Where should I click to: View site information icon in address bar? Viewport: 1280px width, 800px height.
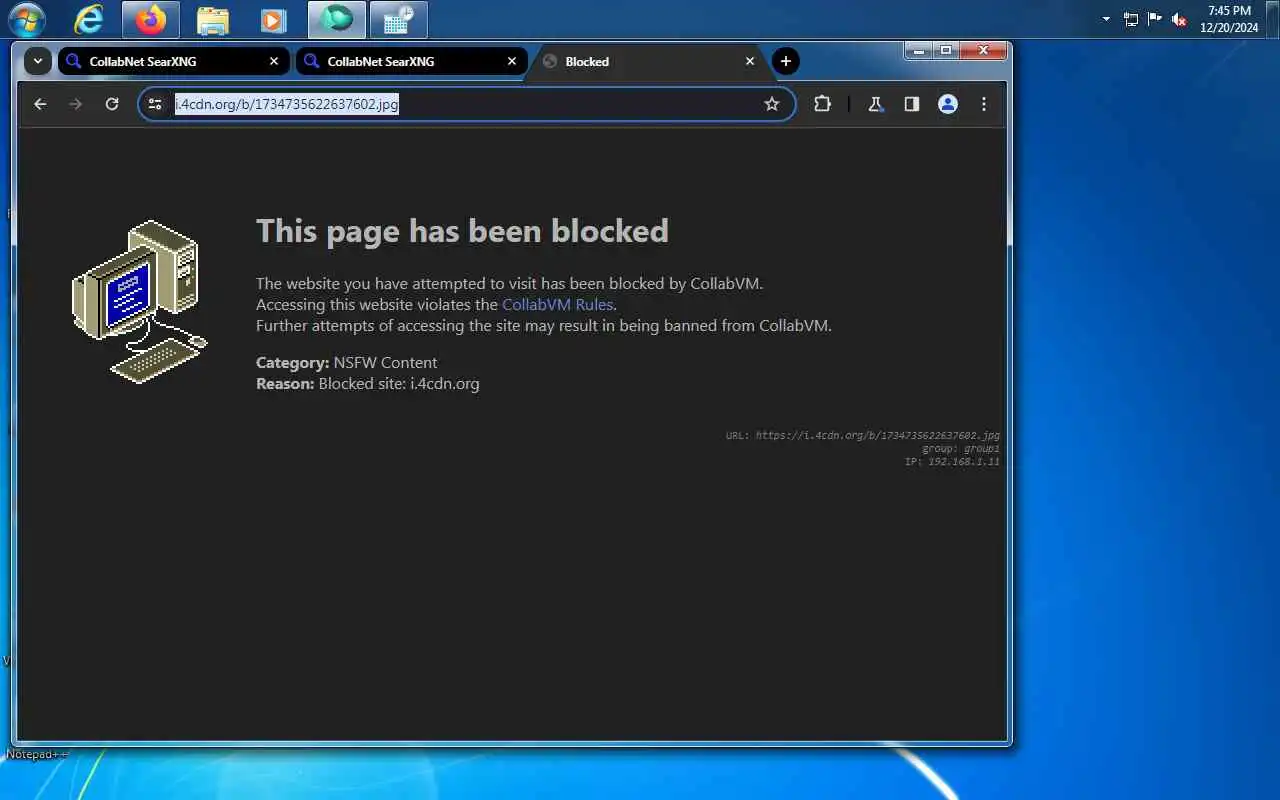pyautogui.click(x=155, y=104)
